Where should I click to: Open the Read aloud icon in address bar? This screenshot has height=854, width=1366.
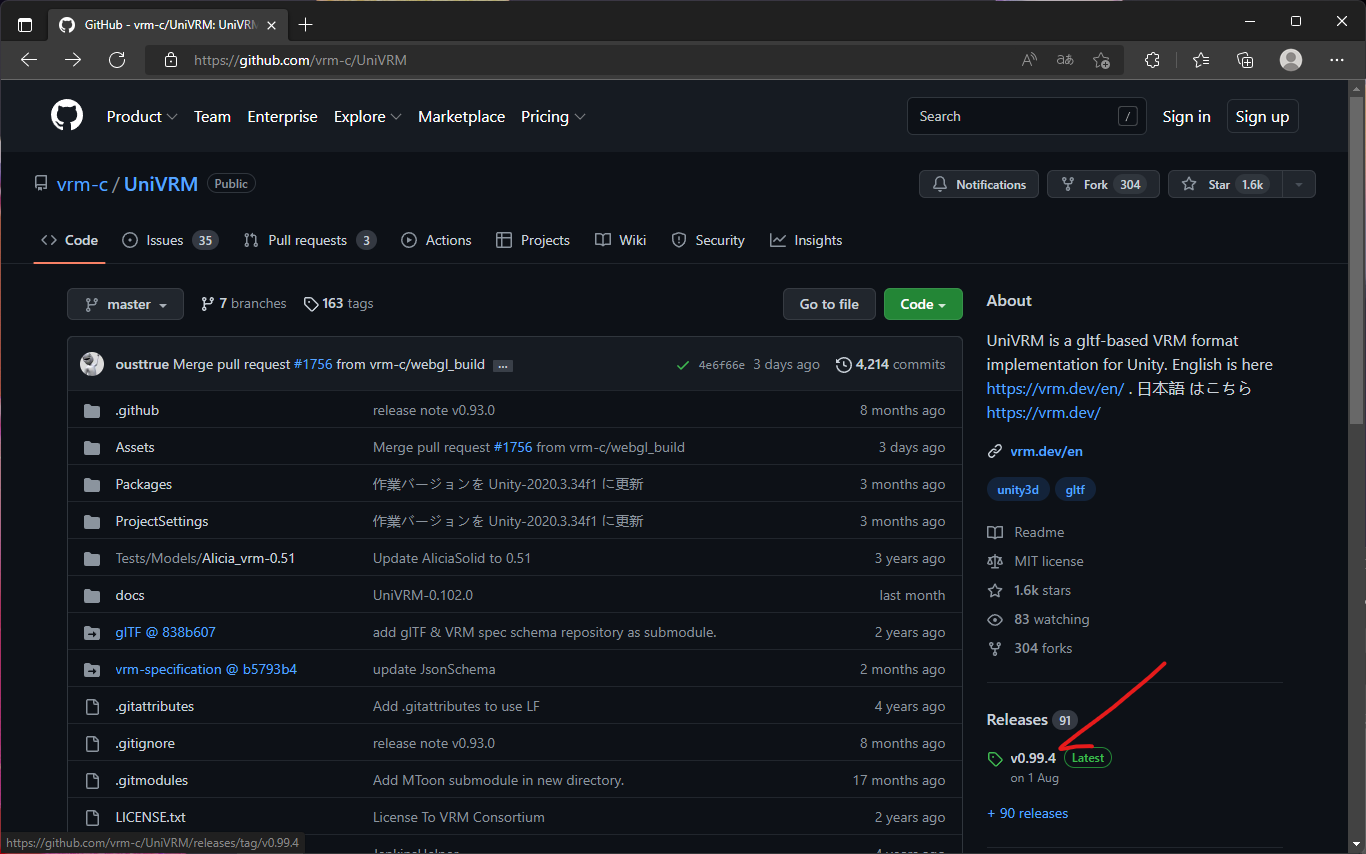click(1029, 60)
